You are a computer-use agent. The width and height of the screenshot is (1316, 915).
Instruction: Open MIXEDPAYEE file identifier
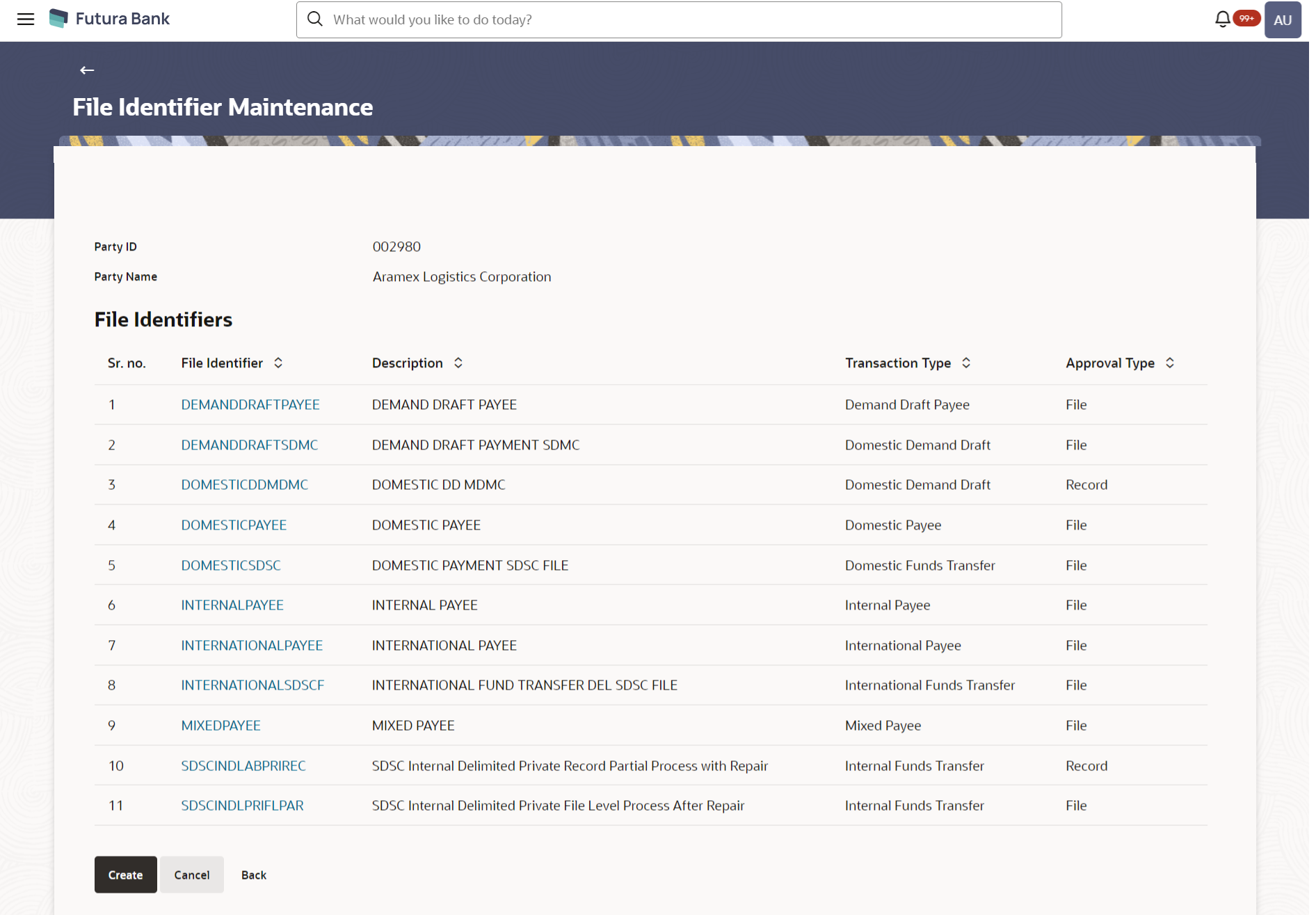tap(220, 725)
